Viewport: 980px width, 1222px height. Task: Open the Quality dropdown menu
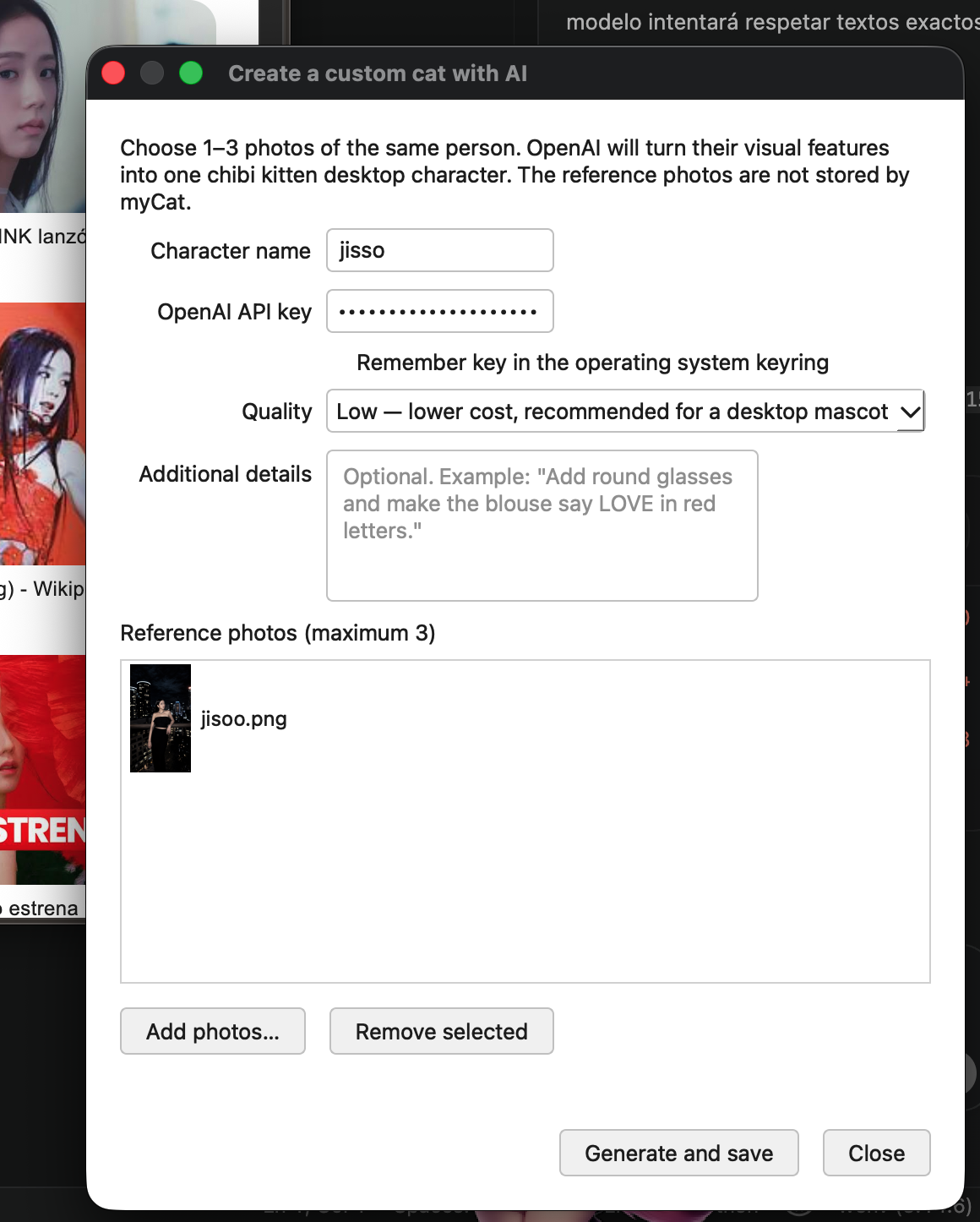pos(625,412)
